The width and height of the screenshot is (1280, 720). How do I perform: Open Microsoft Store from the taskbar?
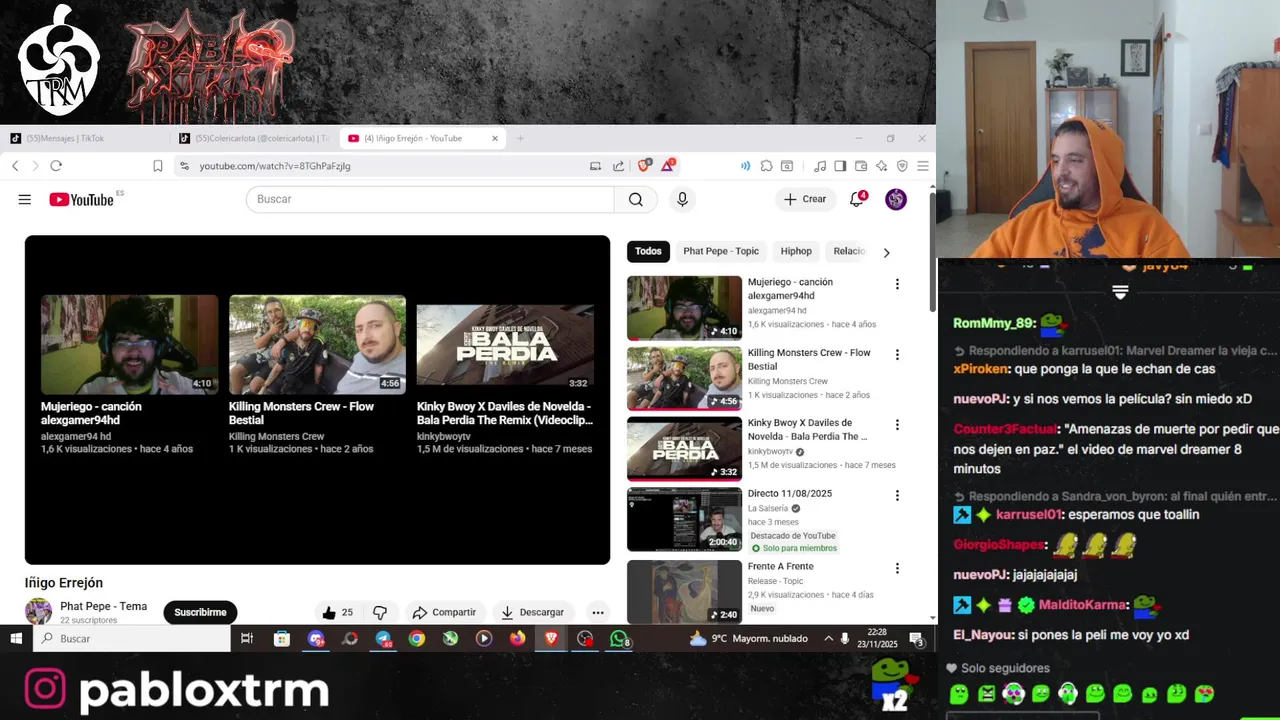click(282, 638)
